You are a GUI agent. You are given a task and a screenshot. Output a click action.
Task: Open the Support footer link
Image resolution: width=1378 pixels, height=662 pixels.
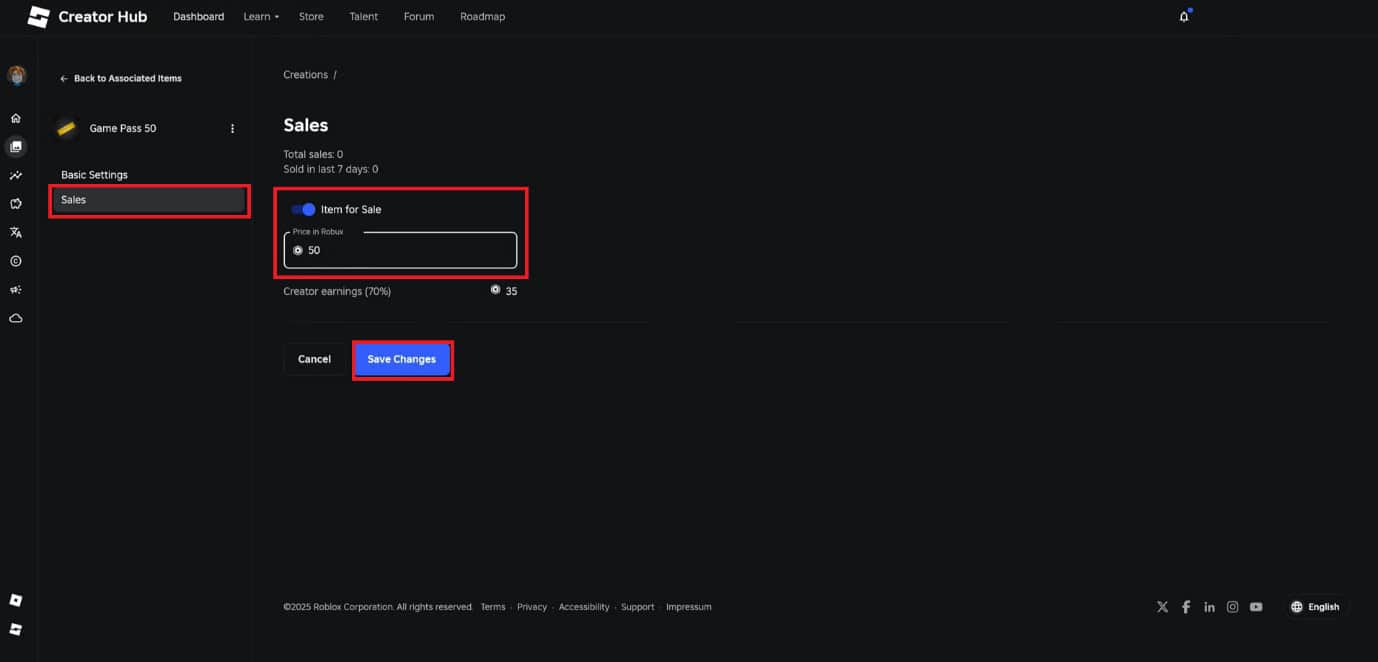pos(637,607)
